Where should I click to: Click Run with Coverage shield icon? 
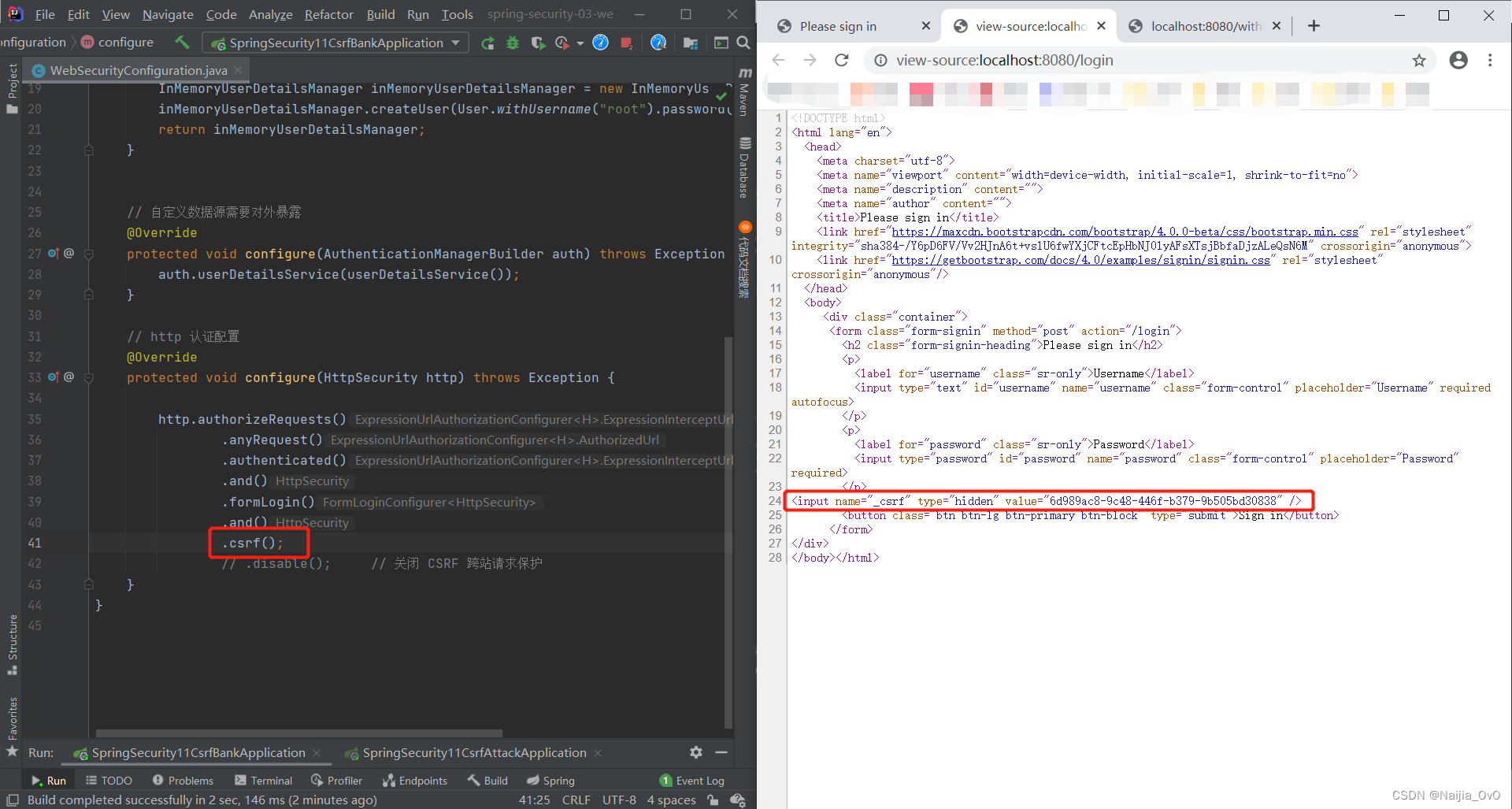pyautogui.click(x=538, y=43)
